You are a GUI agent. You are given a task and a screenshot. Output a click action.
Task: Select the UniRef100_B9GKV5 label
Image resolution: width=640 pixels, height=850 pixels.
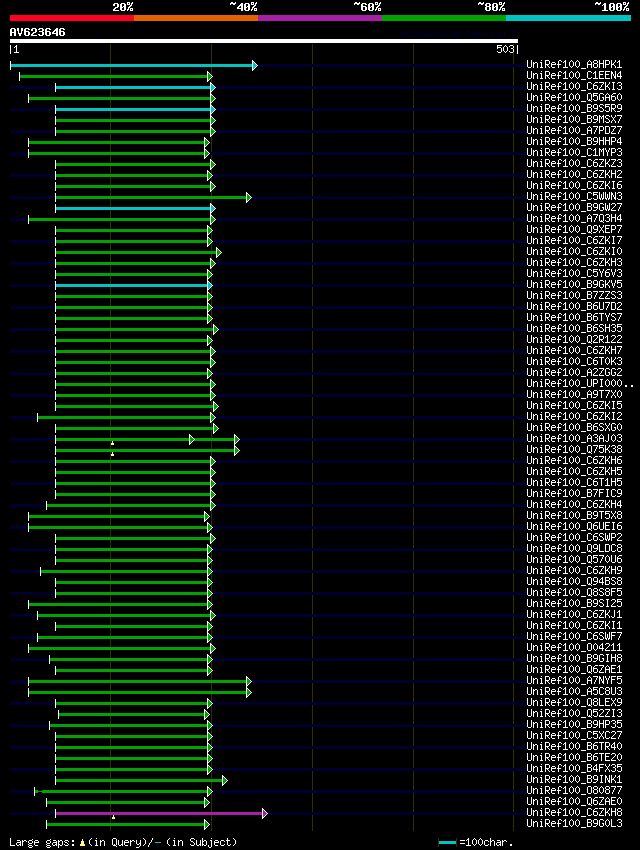(x=574, y=285)
